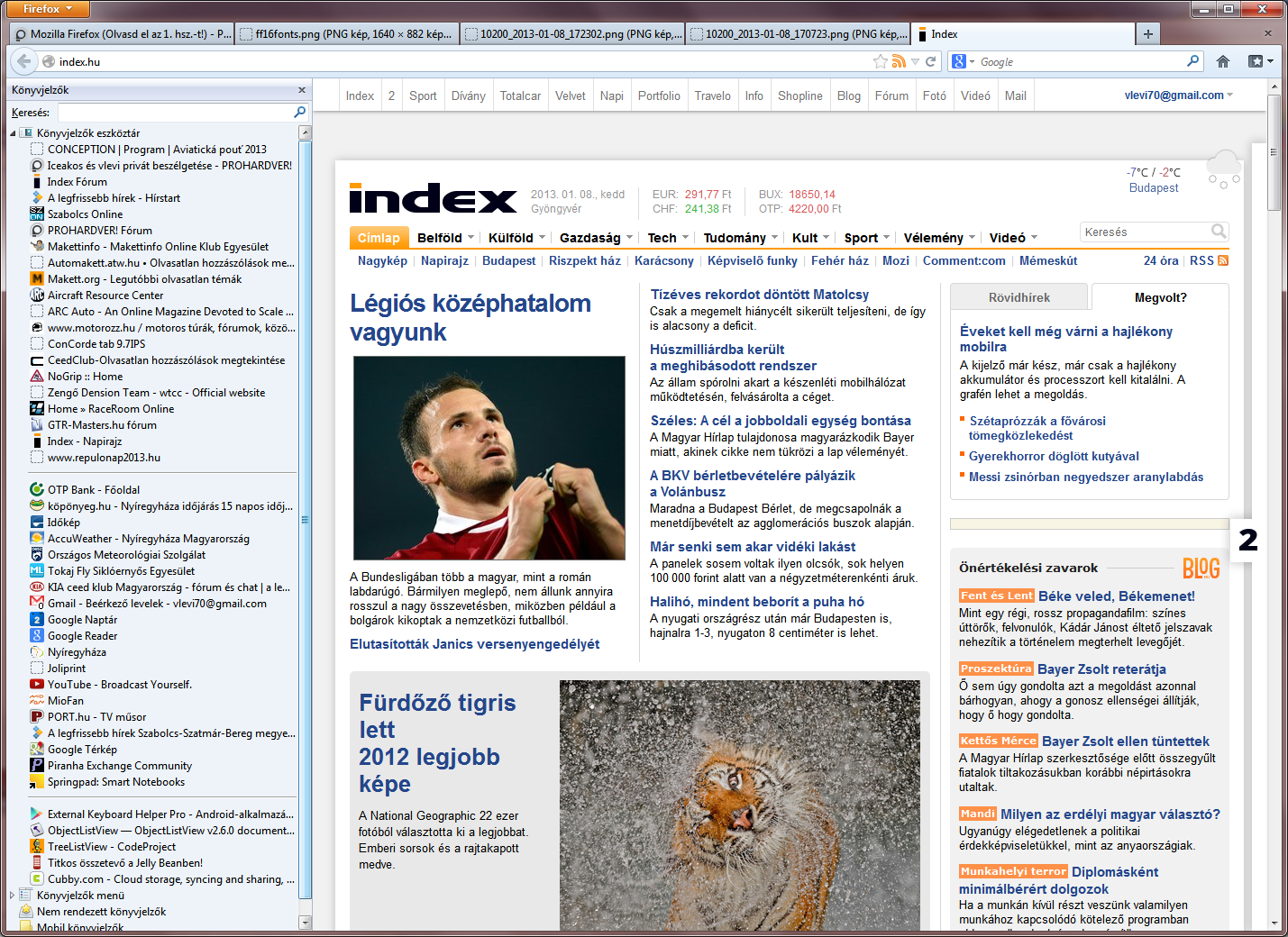Open the 24 óra link
The image size is (1288, 937).
[x=1161, y=260]
